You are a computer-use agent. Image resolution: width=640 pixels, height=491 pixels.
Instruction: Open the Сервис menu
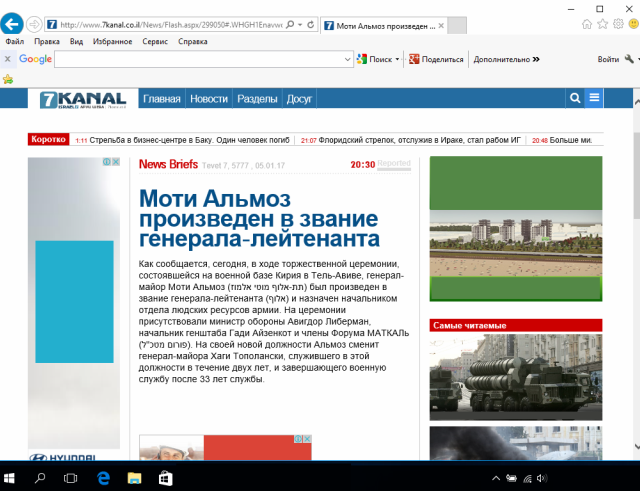click(155, 42)
